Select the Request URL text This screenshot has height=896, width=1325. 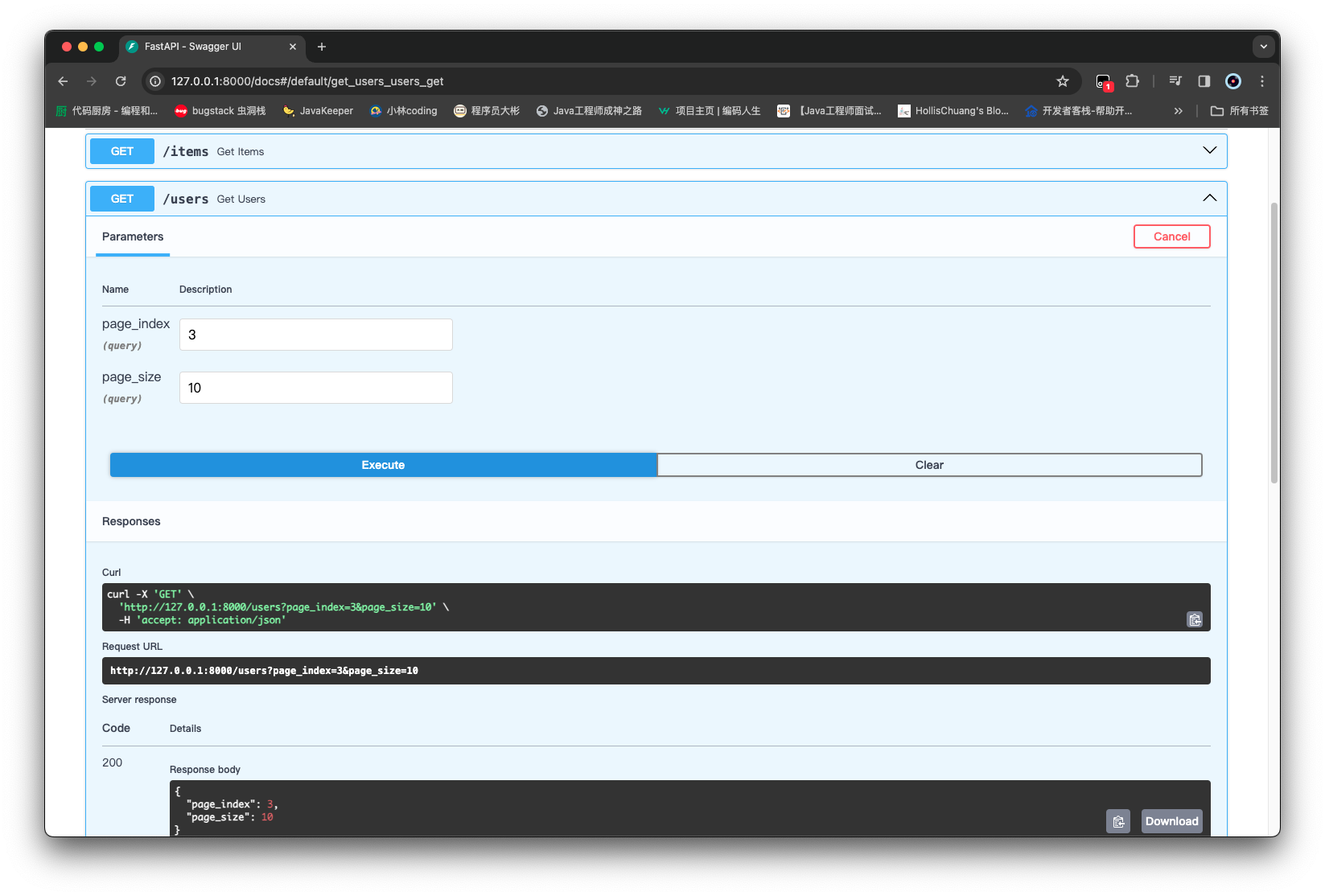[264, 671]
